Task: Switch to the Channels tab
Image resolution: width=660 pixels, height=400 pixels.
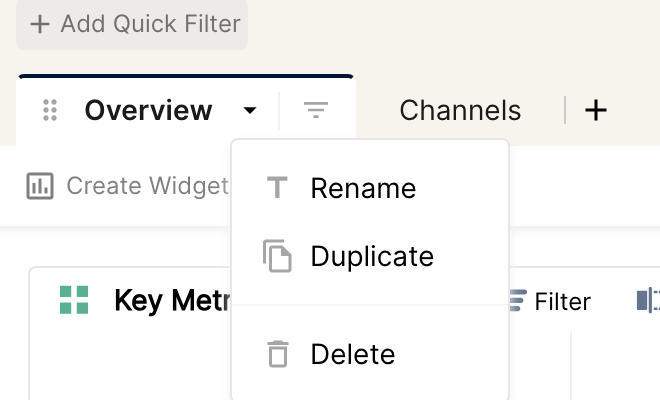Action: (x=460, y=110)
